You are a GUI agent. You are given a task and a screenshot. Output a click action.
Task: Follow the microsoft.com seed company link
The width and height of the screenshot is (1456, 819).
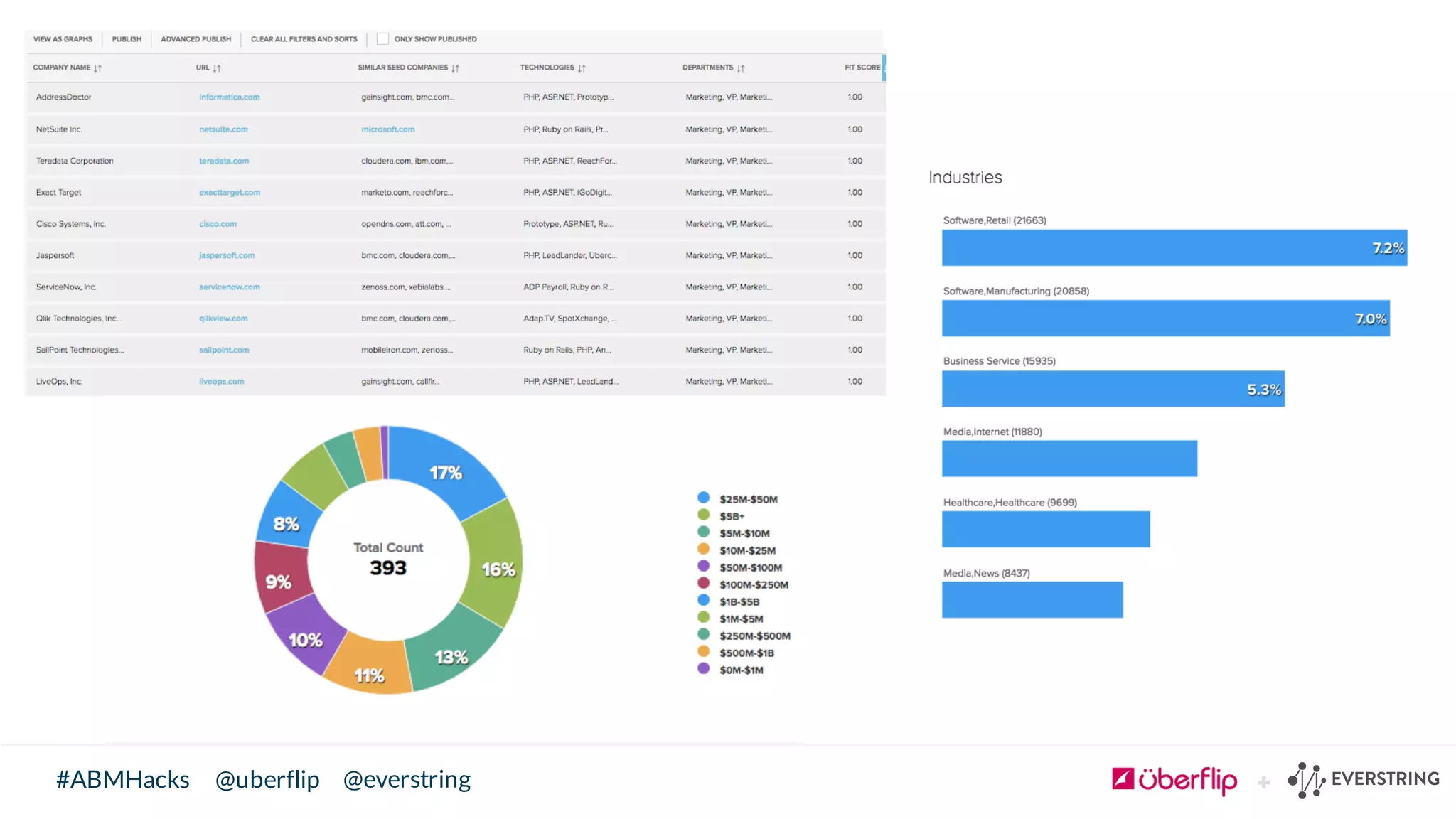coord(387,129)
